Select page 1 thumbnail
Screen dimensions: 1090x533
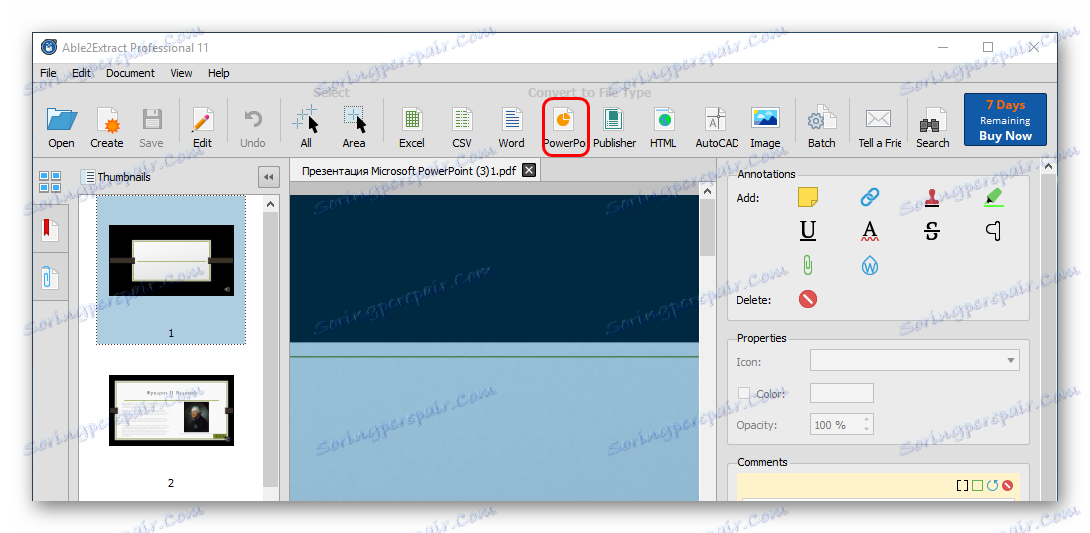point(171,269)
